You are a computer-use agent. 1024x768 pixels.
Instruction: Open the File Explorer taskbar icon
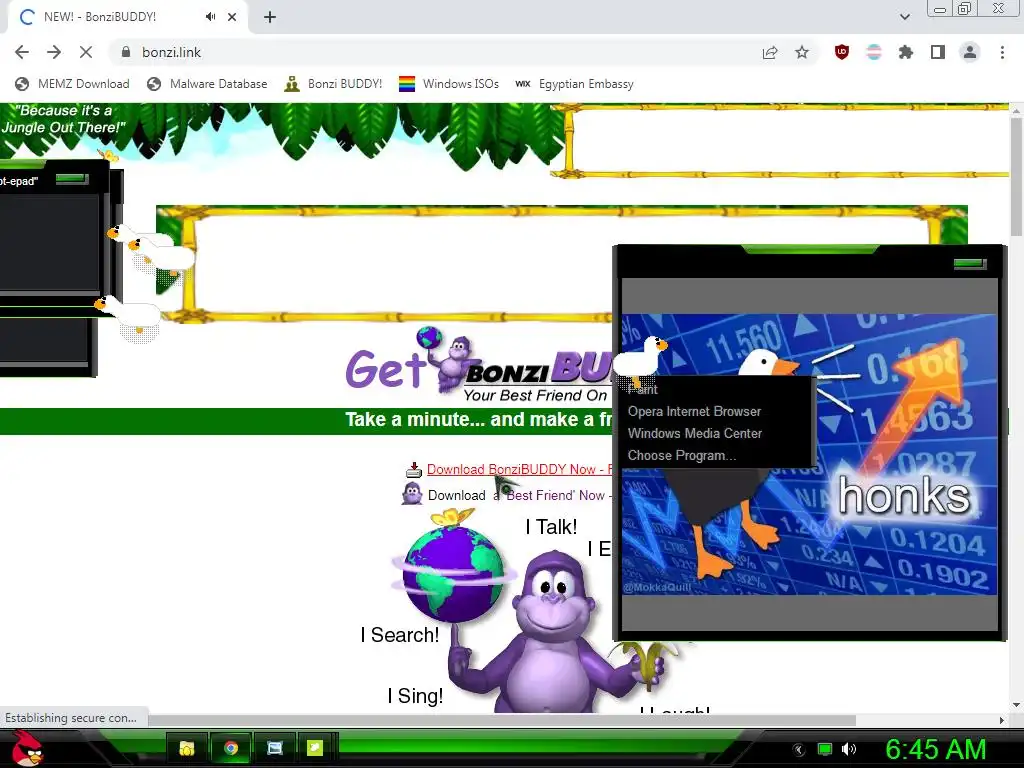point(187,748)
